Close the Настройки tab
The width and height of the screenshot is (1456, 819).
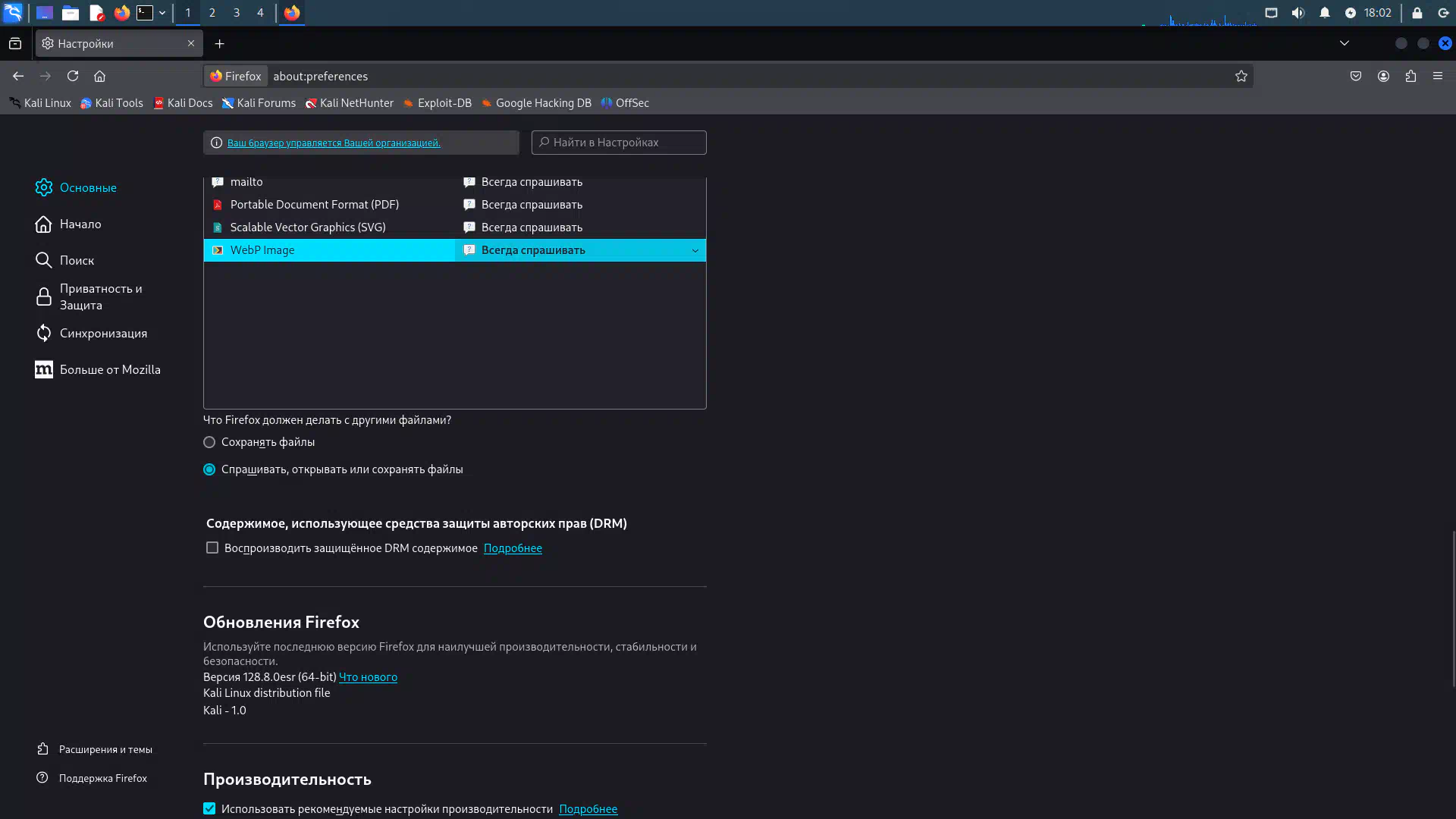coord(191,44)
